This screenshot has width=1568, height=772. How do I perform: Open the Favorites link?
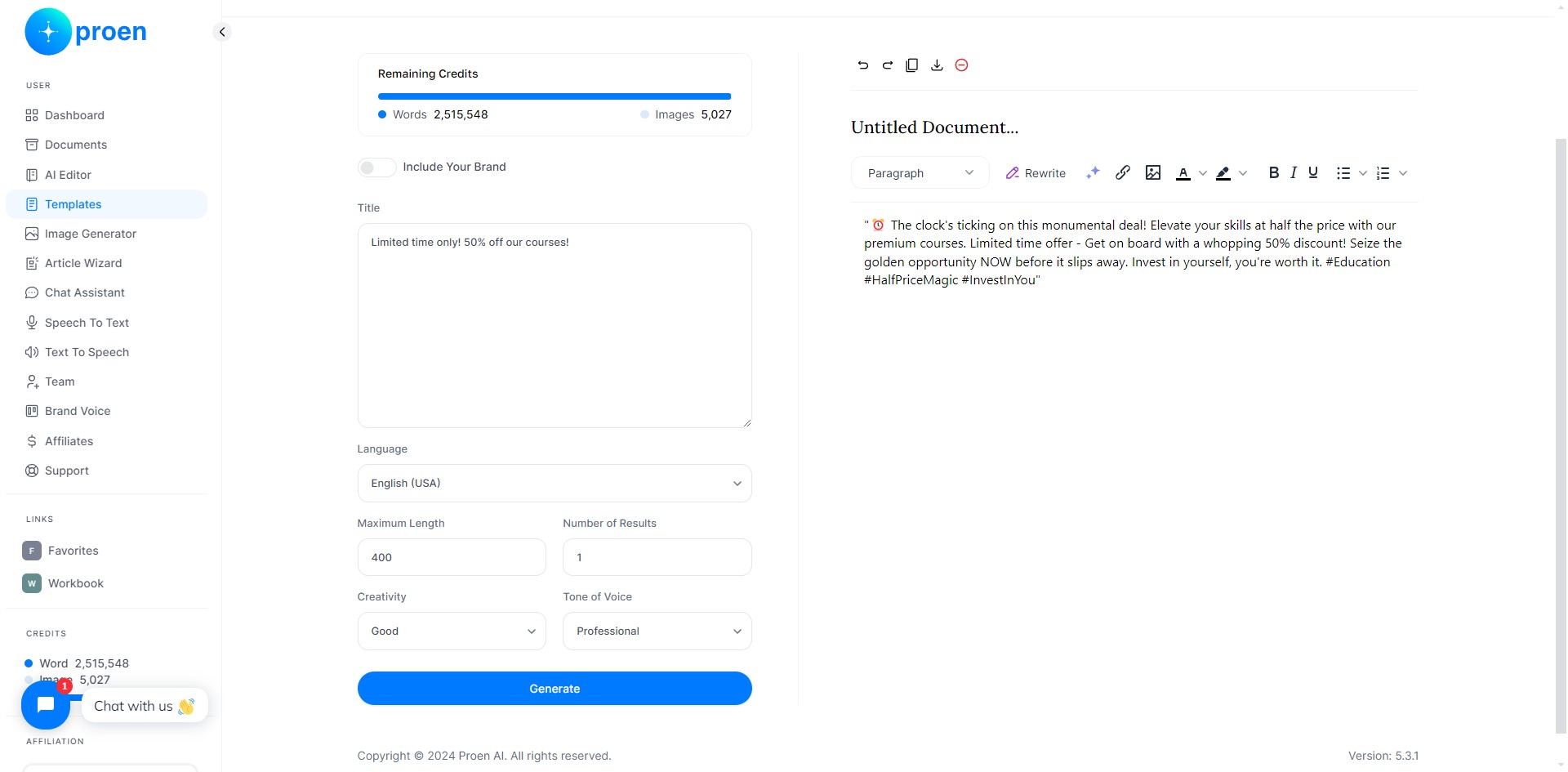61,551
